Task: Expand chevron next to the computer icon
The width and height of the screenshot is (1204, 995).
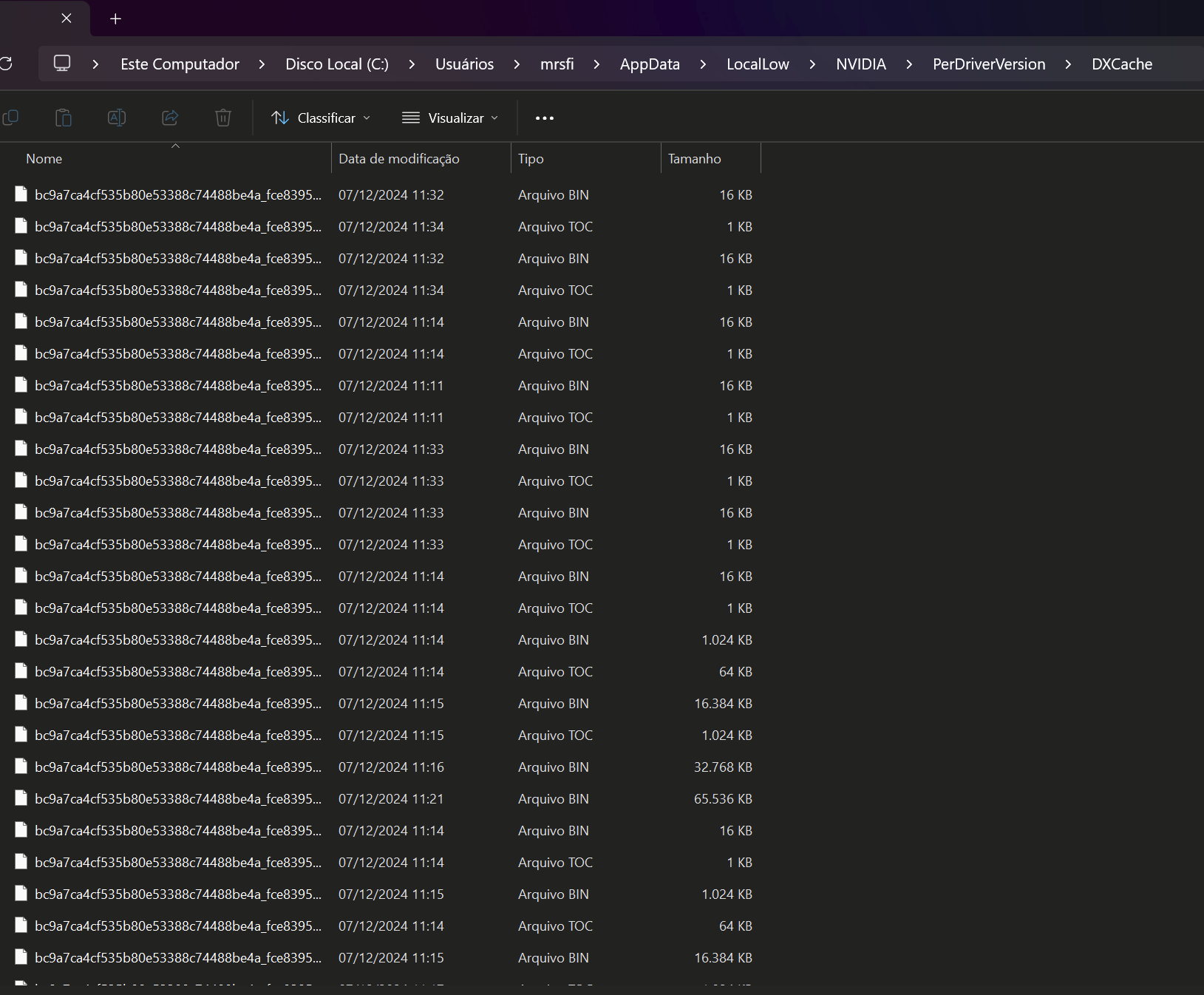Action: click(95, 64)
